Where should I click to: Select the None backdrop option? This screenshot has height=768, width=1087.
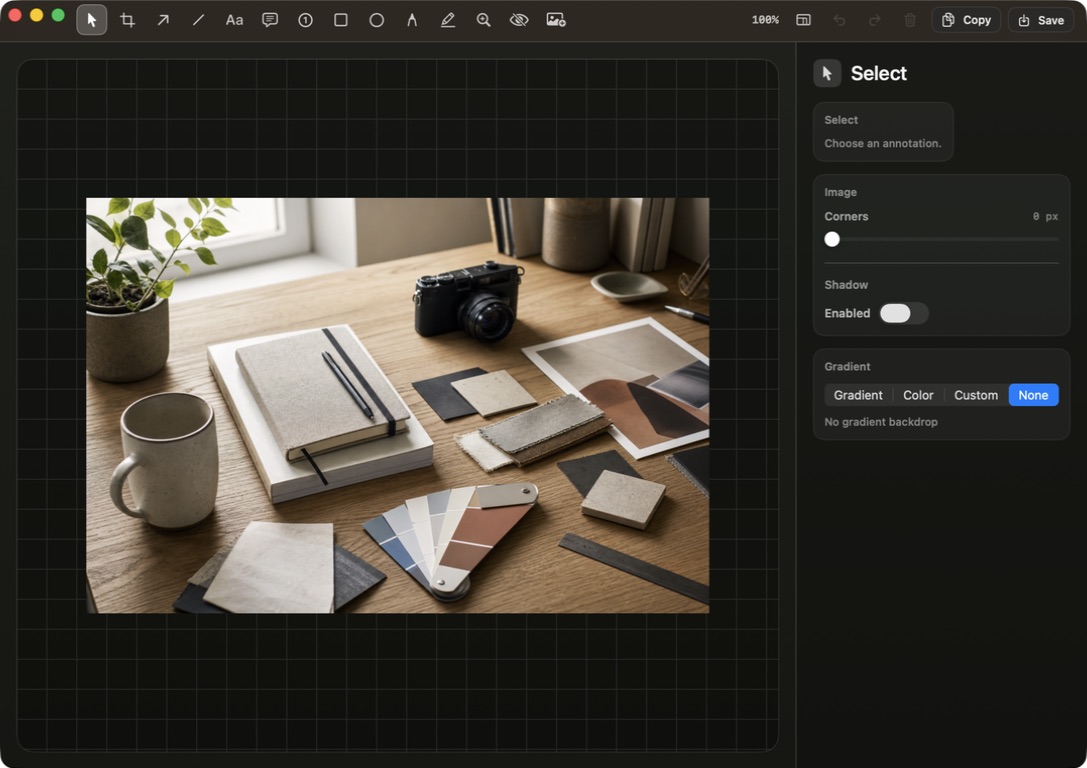click(1033, 395)
